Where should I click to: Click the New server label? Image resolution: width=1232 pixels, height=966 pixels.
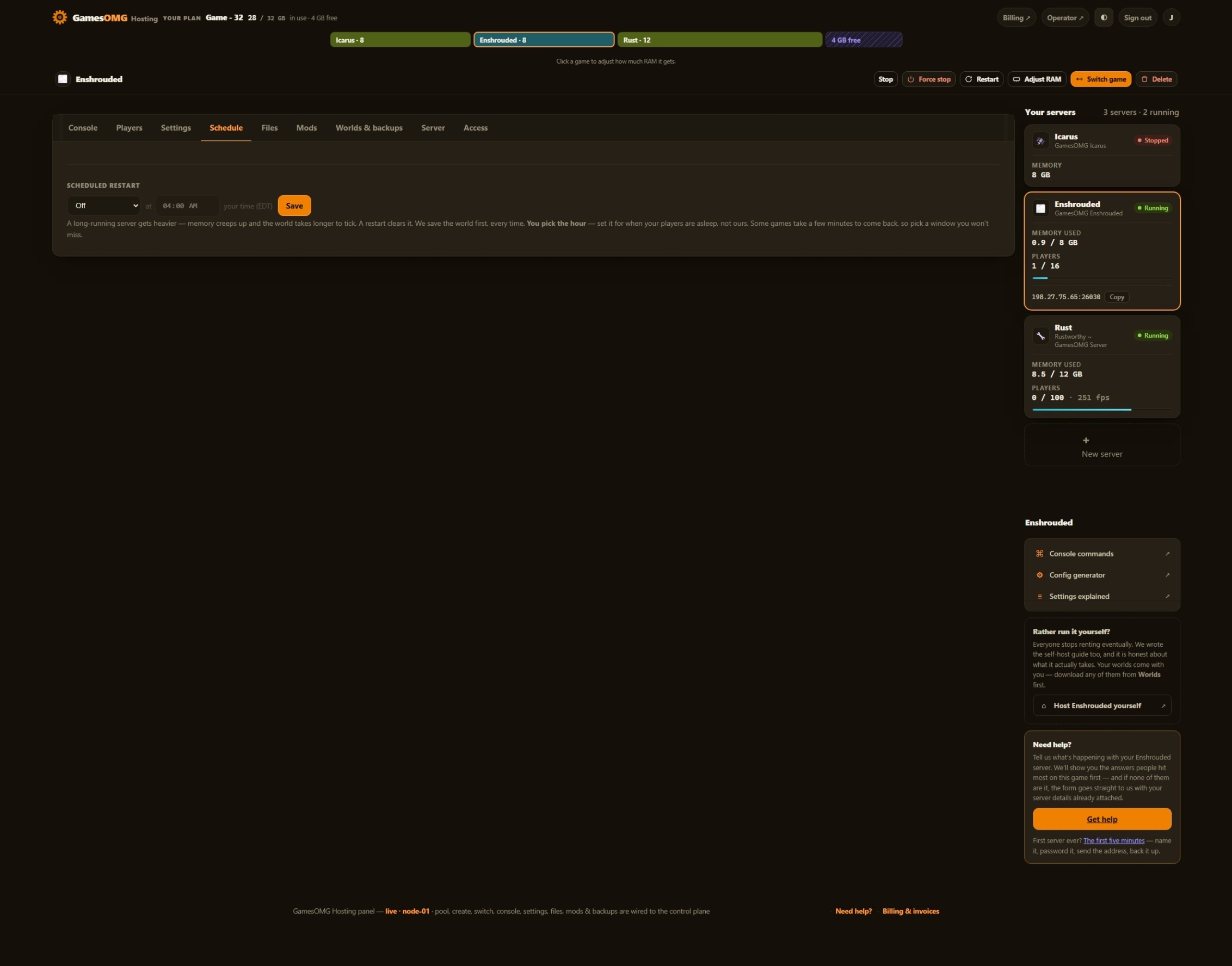pos(1102,454)
